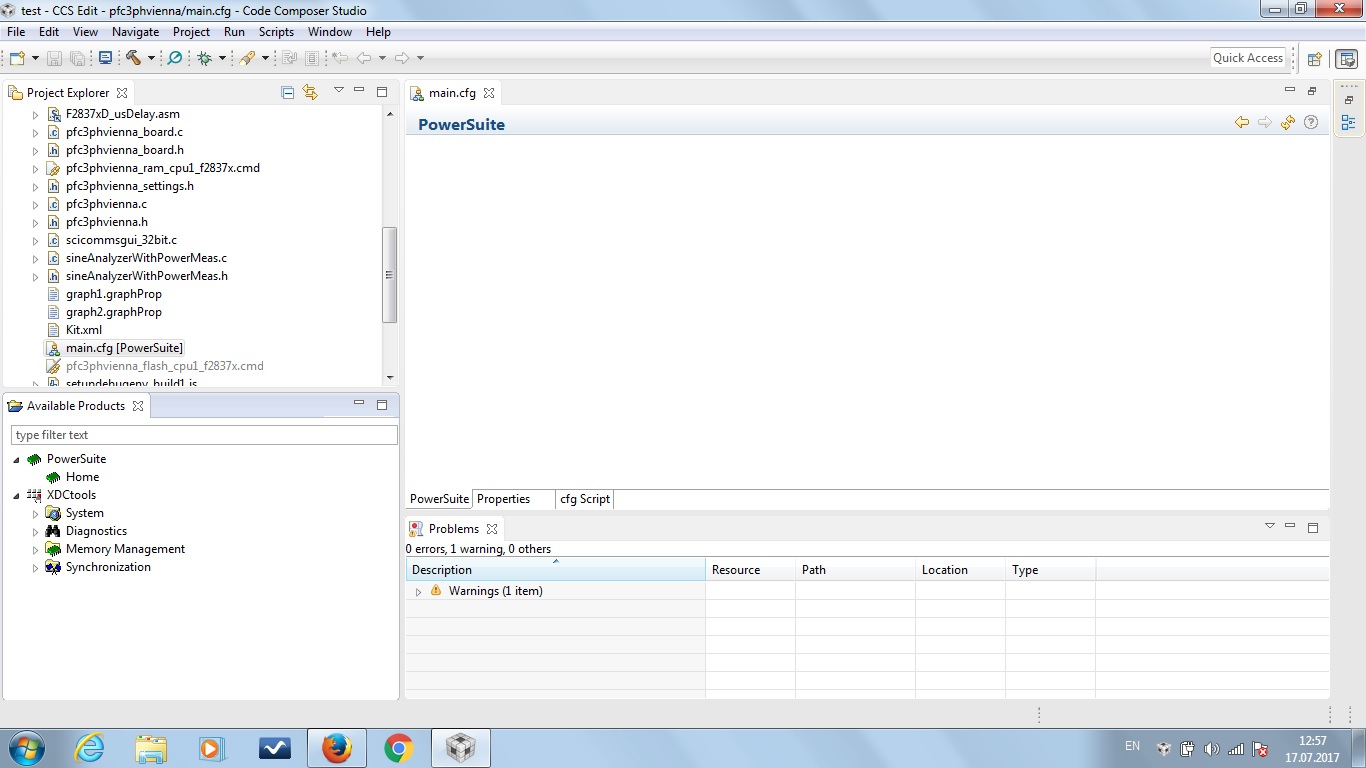Image resolution: width=1366 pixels, height=768 pixels.
Task: Close the Problems view tab
Action: tap(492, 529)
